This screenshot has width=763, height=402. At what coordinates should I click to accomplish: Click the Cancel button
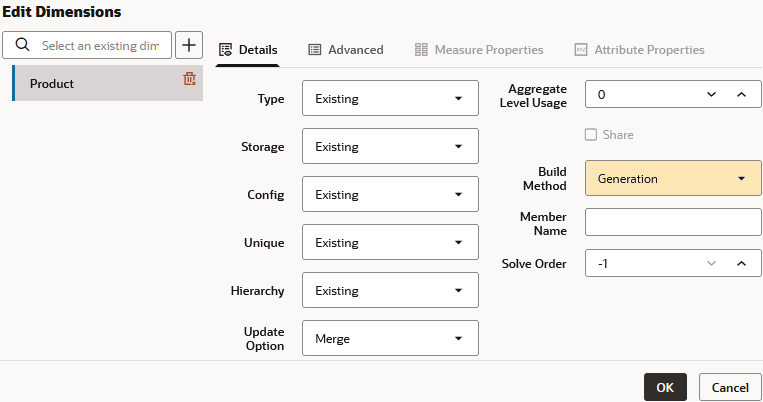730,387
